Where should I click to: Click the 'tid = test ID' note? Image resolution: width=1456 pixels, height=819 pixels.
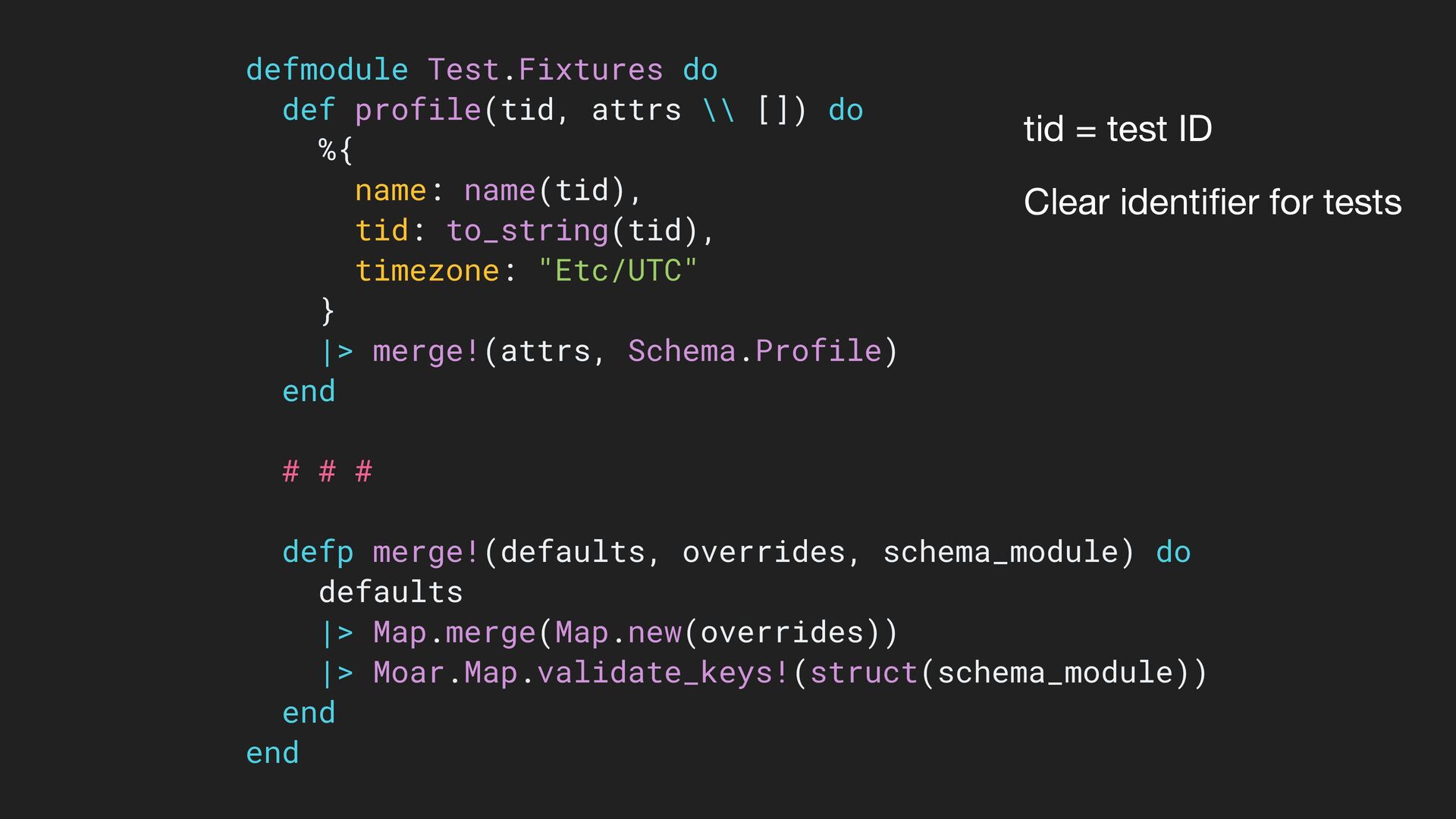point(1118,129)
